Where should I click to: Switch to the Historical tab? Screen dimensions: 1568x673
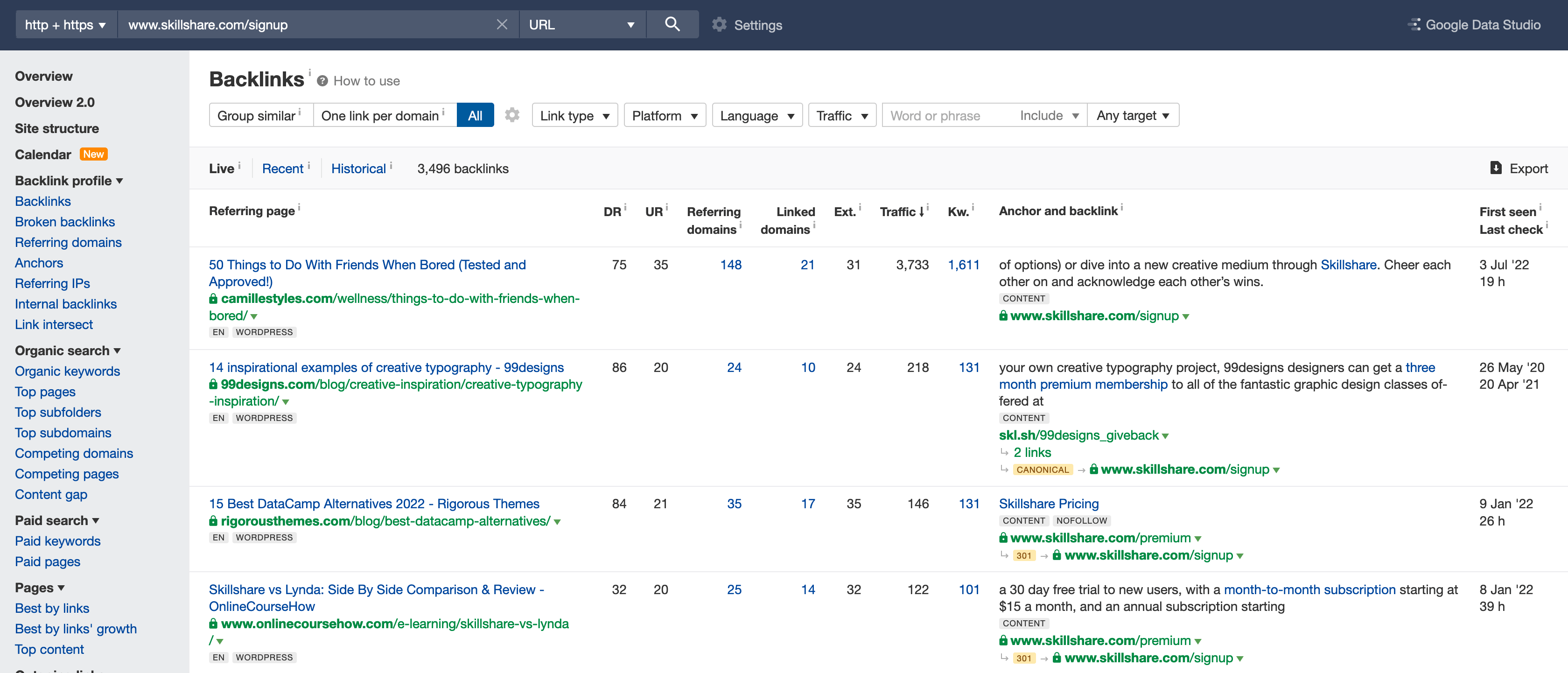click(x=358, y=168)
